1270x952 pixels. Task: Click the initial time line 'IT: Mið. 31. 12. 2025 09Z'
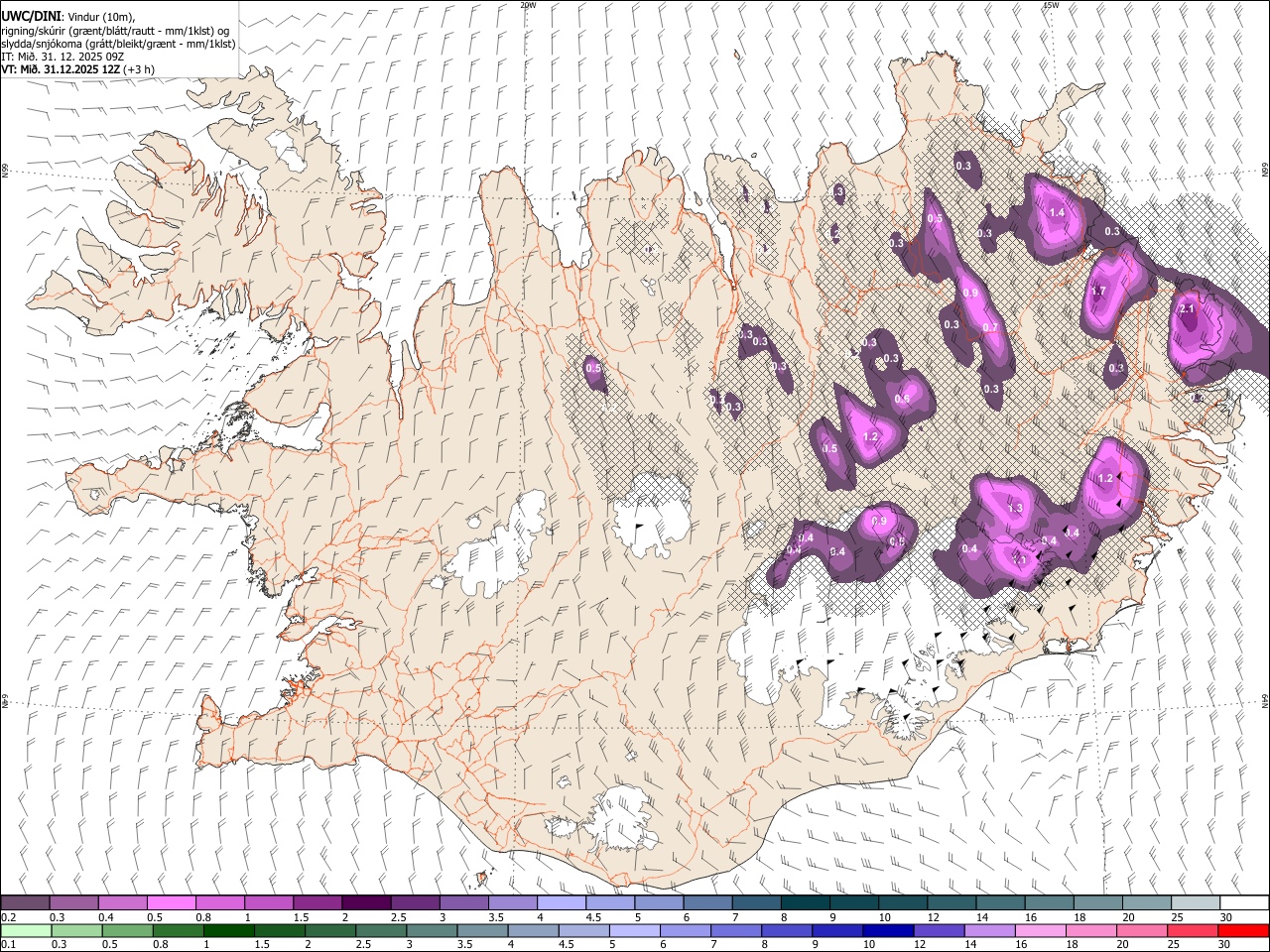point(63,57)
